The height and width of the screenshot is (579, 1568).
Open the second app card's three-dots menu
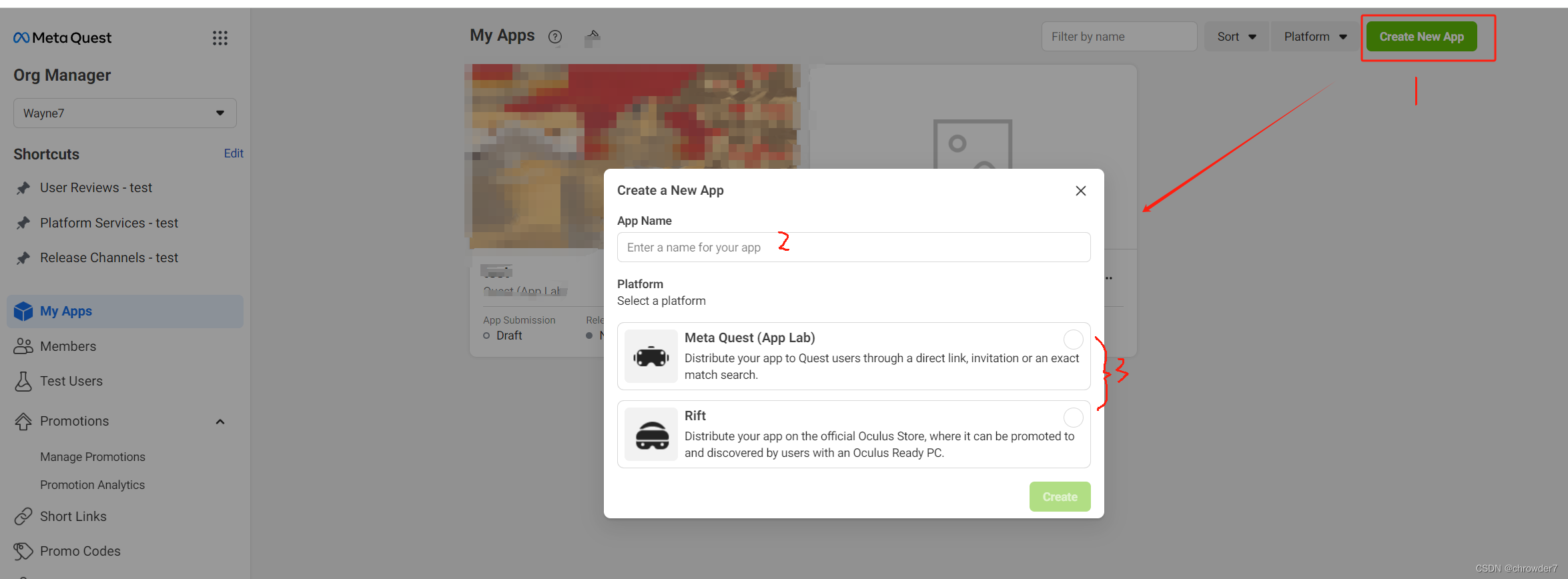pos(1109,278)
